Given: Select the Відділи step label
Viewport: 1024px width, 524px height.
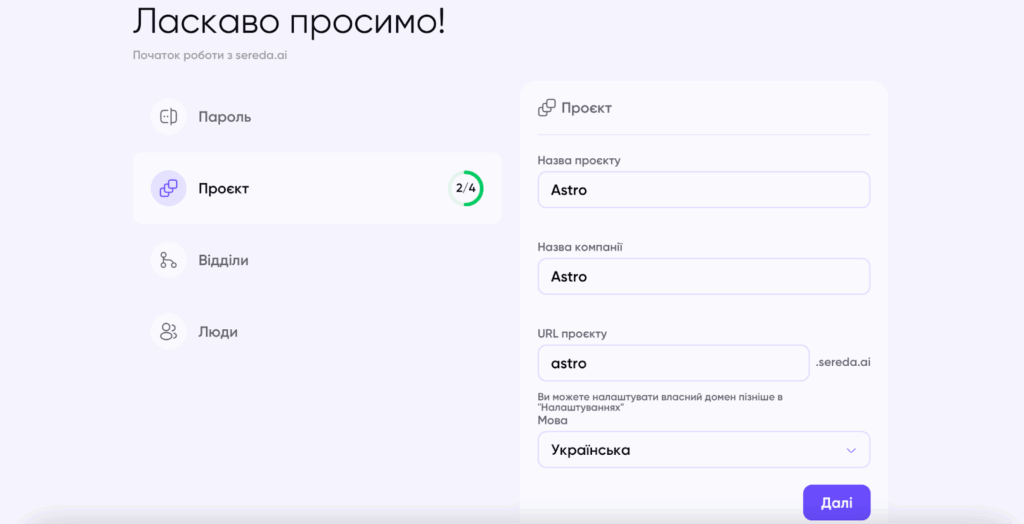Looking at the screenshot, I should click(223, 260).
